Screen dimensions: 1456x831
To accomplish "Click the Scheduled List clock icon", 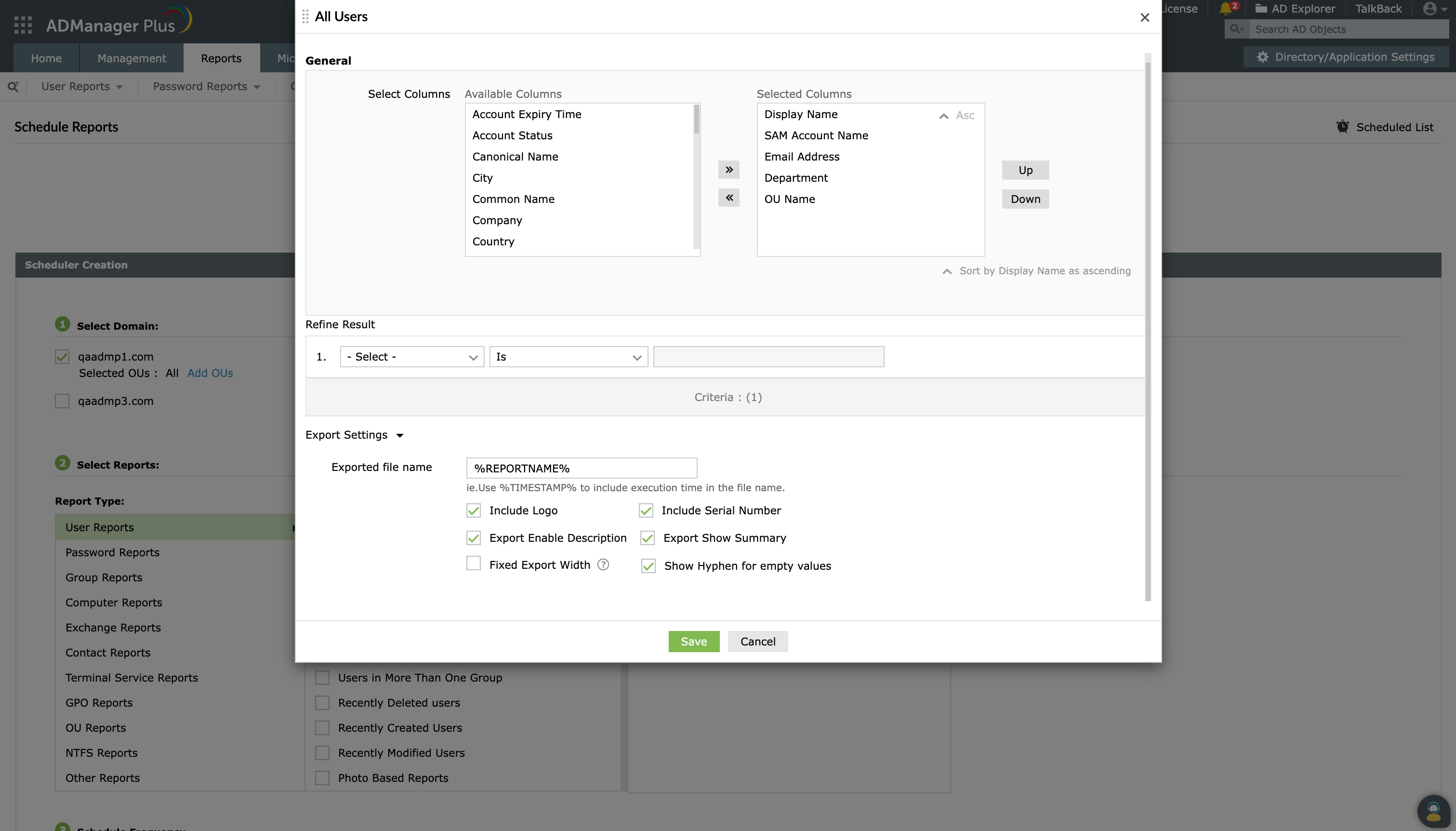I will point(1343,127).
